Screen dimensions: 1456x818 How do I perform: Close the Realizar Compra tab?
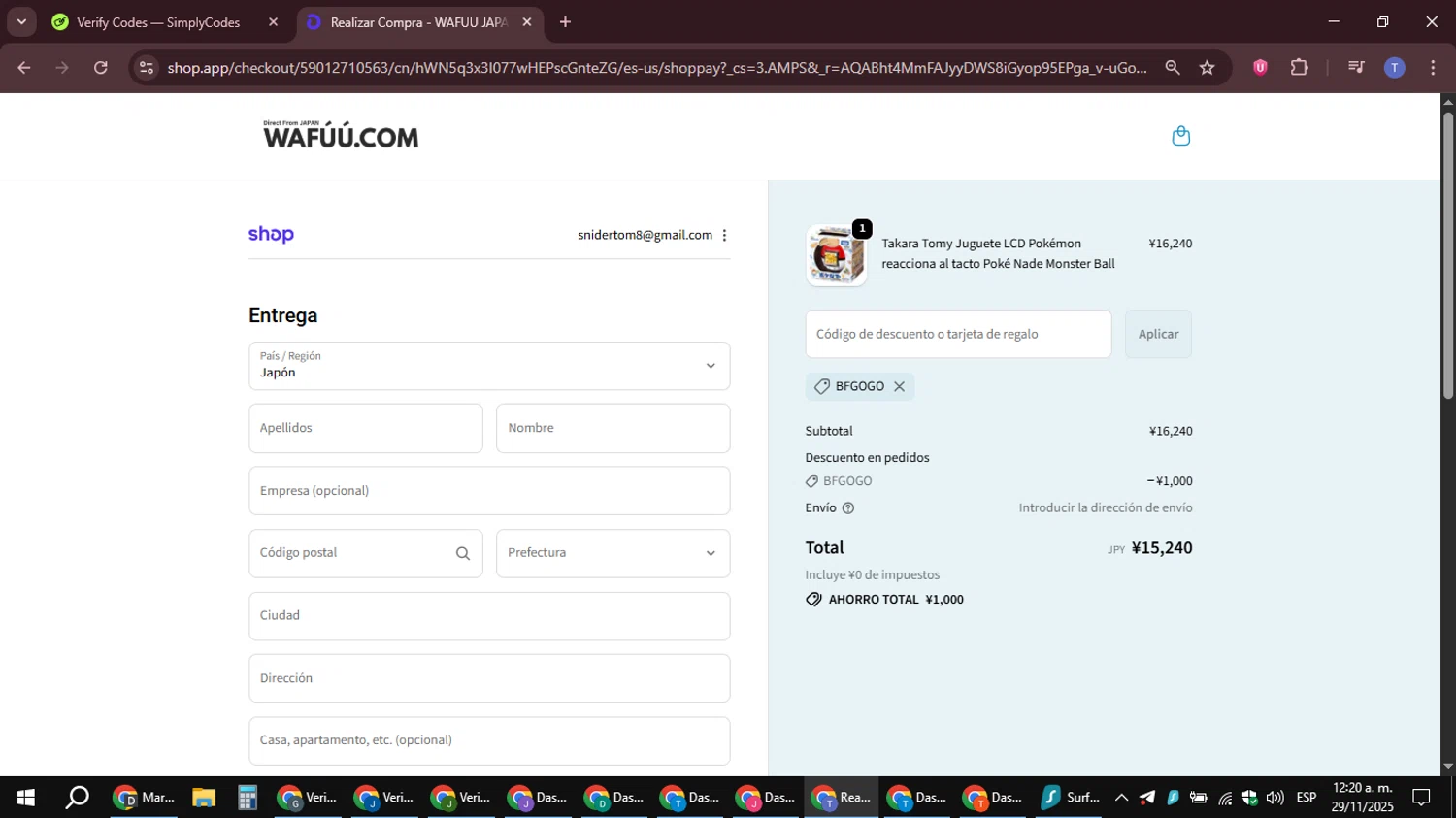click(x=527, y=21)
